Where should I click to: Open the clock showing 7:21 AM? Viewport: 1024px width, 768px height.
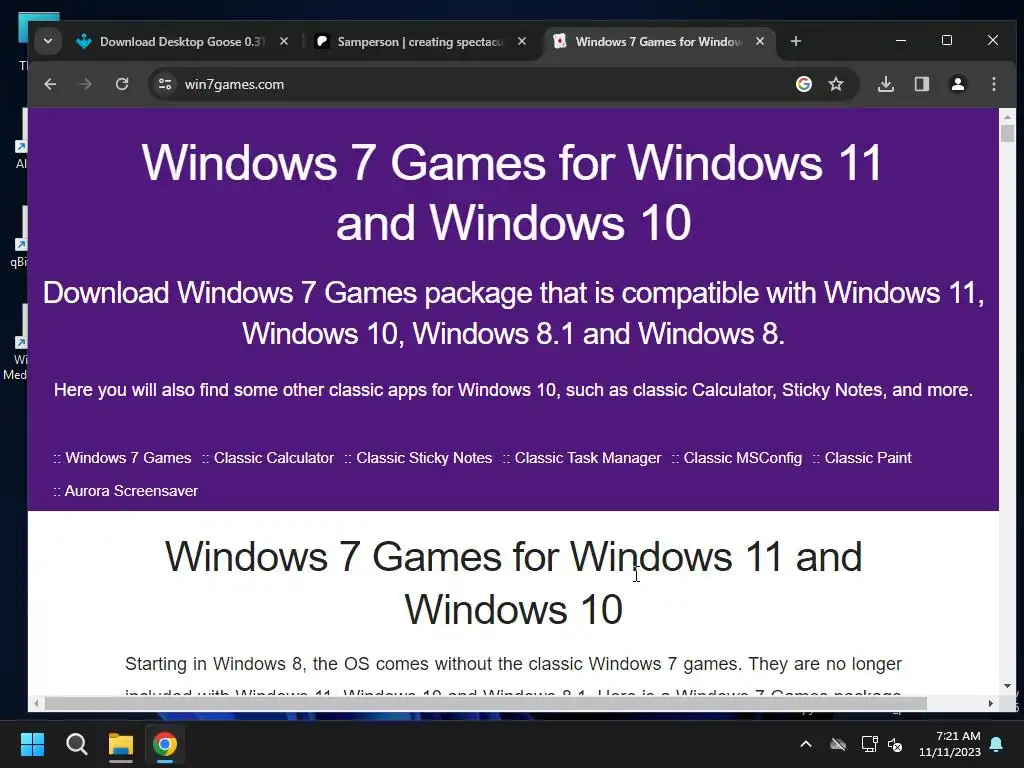(x=950, y=744)
